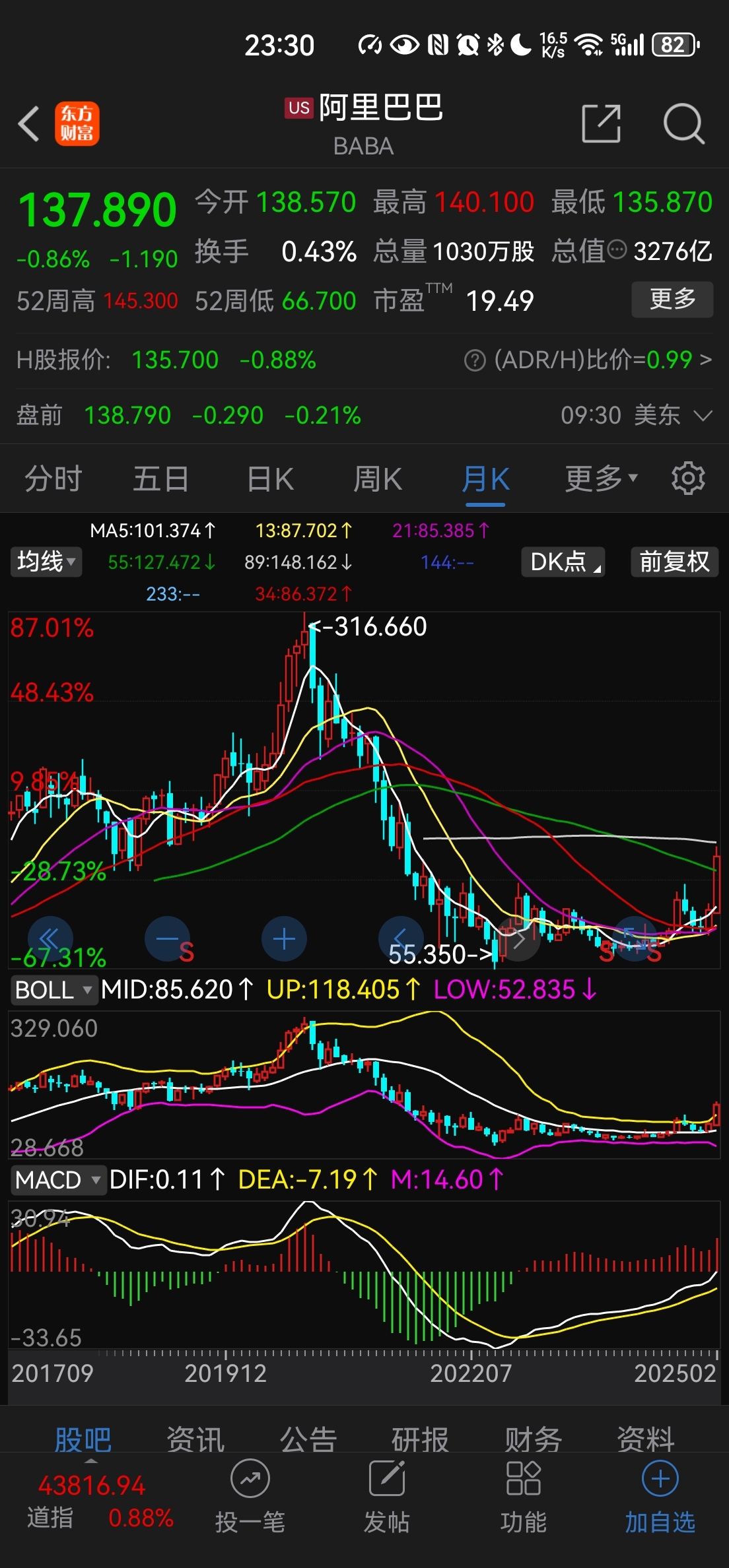Tap the Bluetooth status icon
729x1568 pixels.
495,45
